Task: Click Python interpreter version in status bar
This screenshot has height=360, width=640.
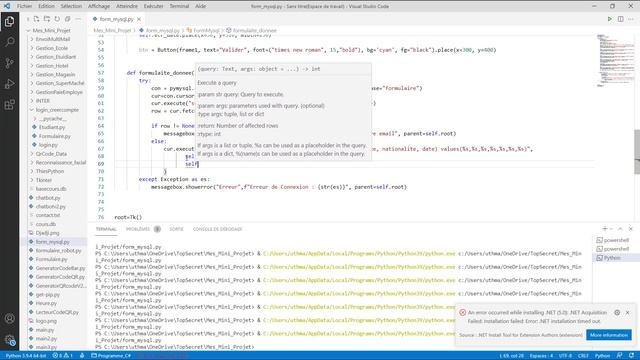Action: click(26, 356)
